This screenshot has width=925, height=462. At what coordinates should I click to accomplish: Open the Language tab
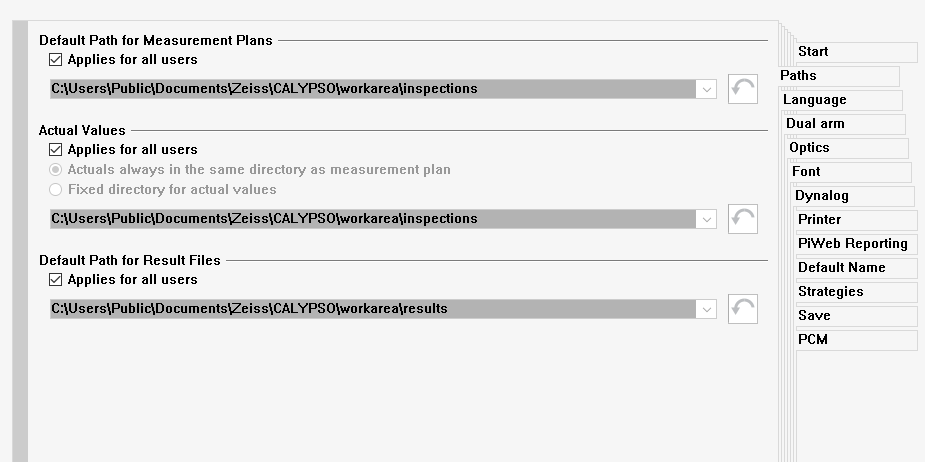pos(814,100)
